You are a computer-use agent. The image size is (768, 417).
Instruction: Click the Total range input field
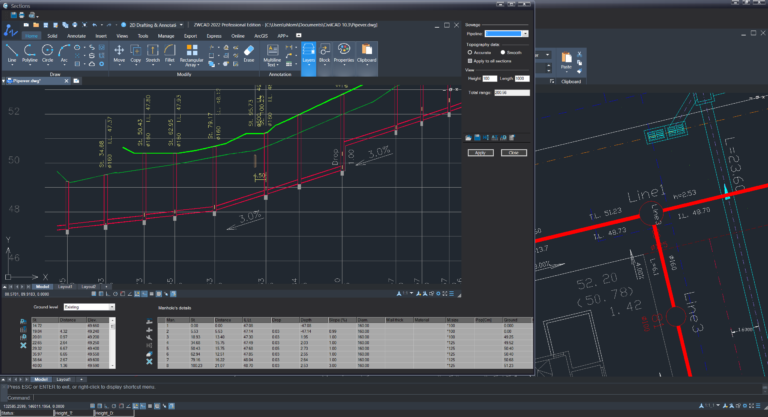pyautogui.click(x=510, y=92)
